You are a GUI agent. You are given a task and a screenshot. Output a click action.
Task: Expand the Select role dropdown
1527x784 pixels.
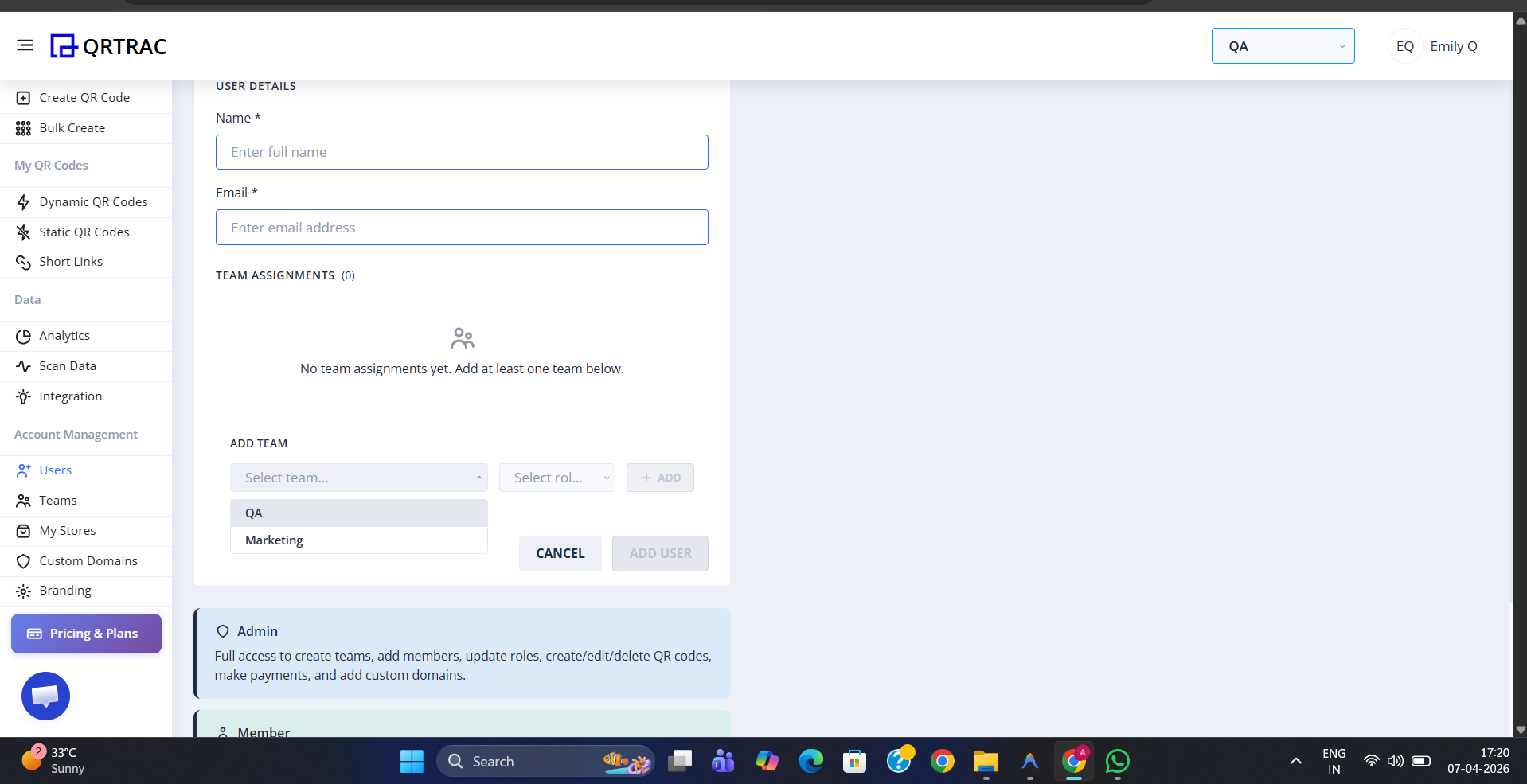[557, 477]
